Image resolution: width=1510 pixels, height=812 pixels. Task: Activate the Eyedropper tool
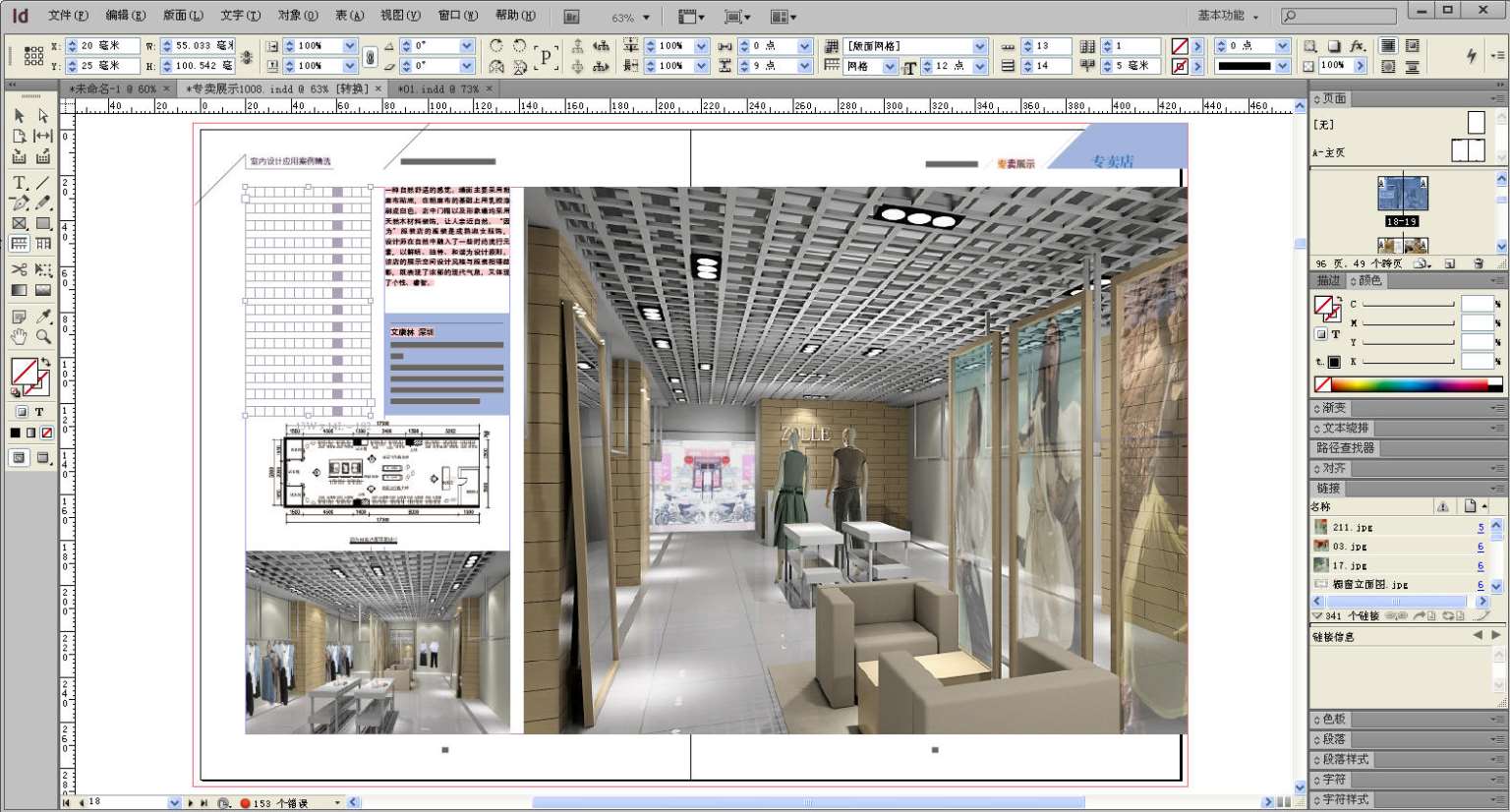pyautogui.click(x=43, y=317)
